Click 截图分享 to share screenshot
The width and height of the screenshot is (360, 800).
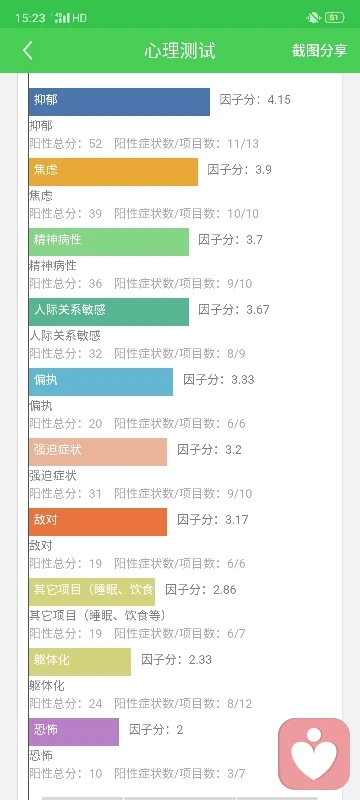(x=320, y=51)
